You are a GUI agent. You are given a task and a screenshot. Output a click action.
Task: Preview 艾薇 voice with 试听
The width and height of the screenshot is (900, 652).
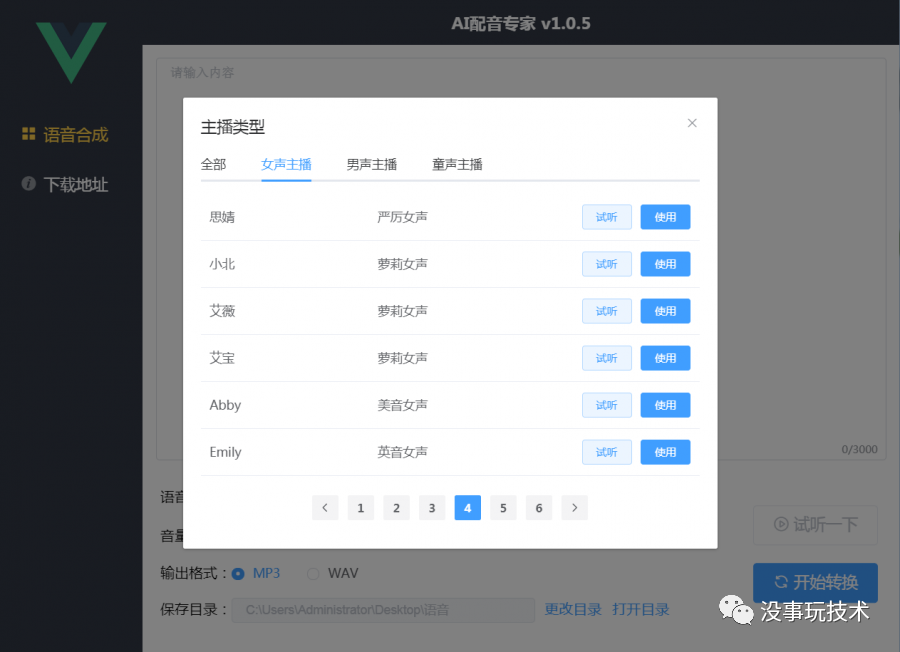tap(607, 311)
